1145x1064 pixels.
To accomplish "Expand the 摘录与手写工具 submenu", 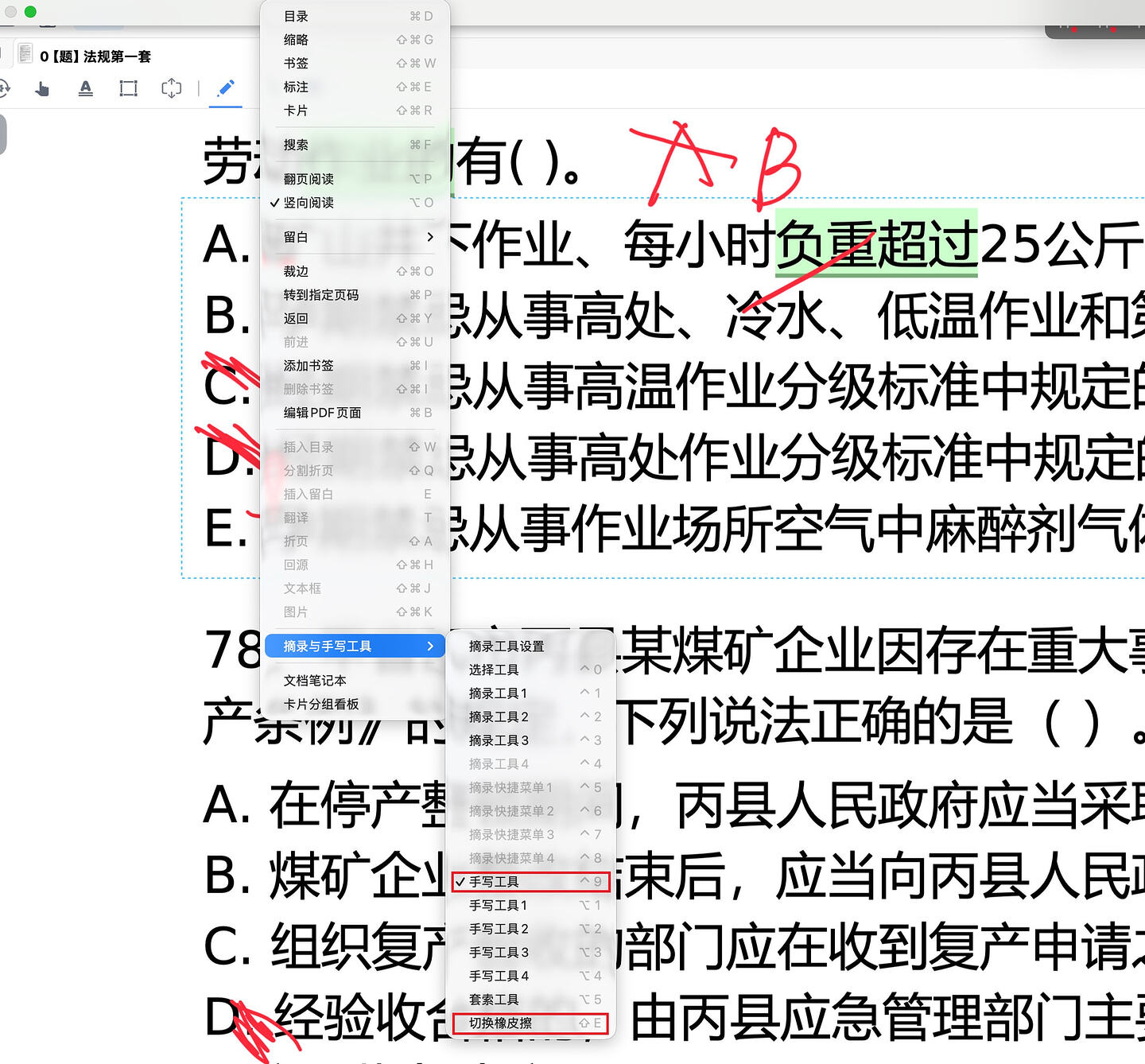I will coord(355,646).
